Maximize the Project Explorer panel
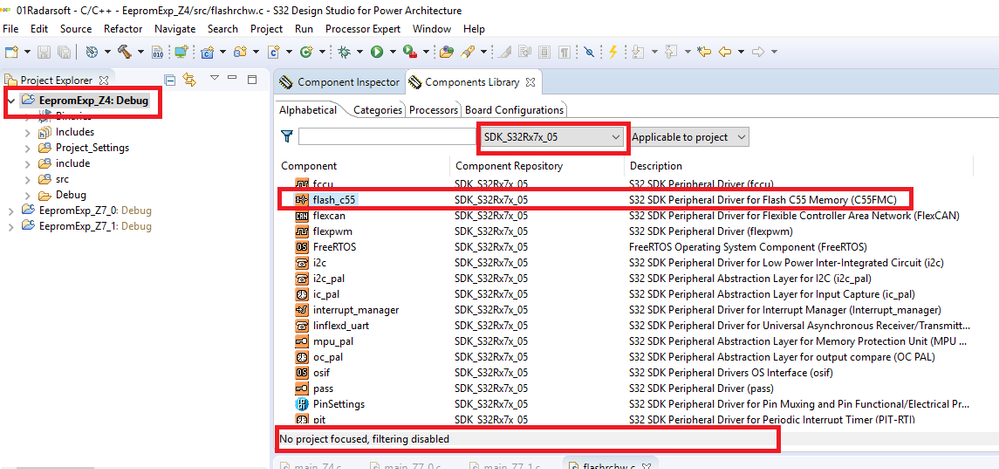Screen dimensions: 999x469 click(x=252, y=80)
